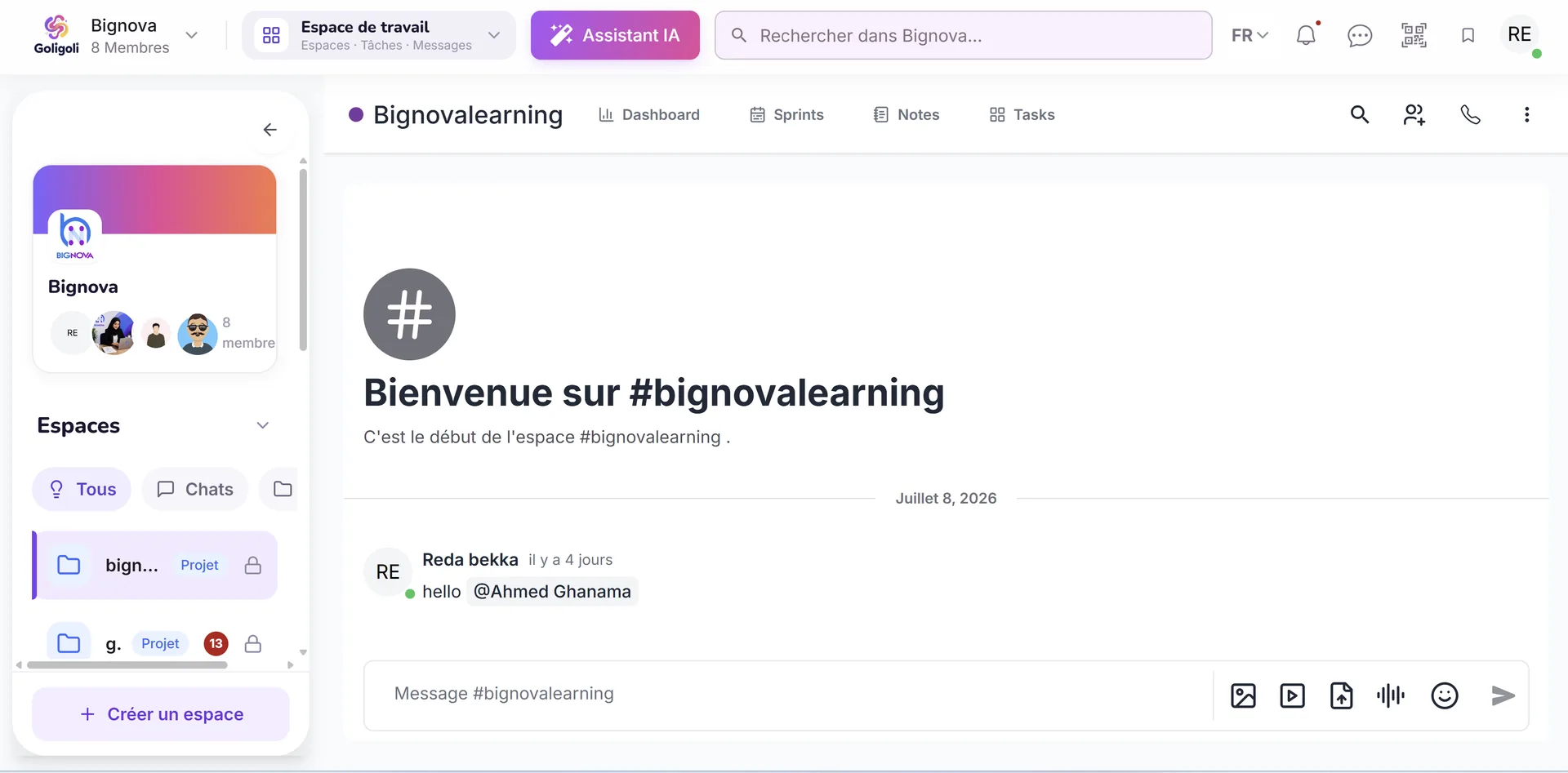The image size is (1568, 773).
Task: Record voice message with waveform icon
Action: tap(1391, 695)
